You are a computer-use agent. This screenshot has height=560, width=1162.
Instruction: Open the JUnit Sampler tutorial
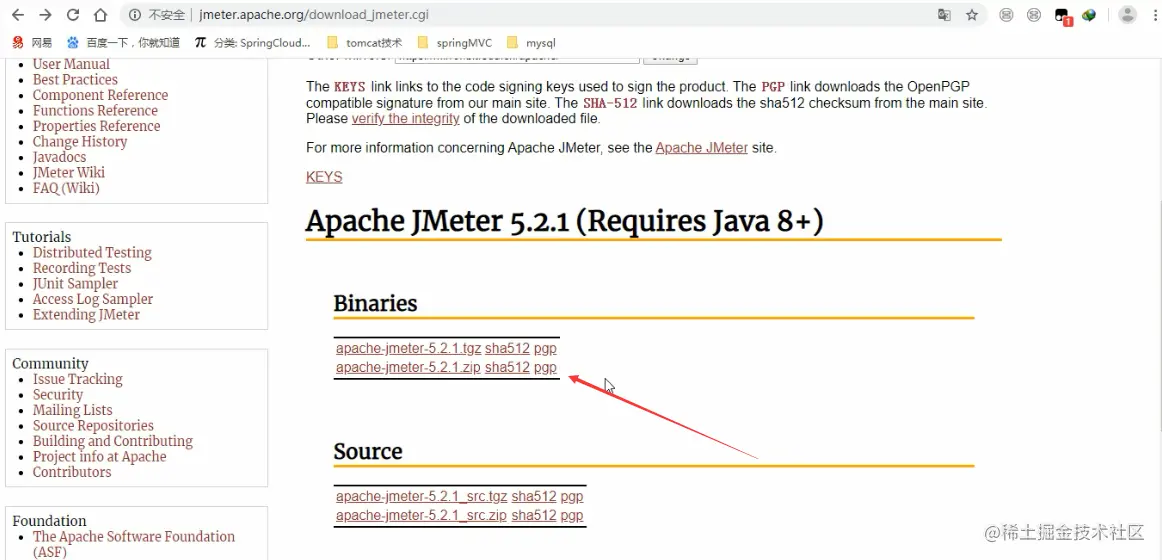(75, 284)
